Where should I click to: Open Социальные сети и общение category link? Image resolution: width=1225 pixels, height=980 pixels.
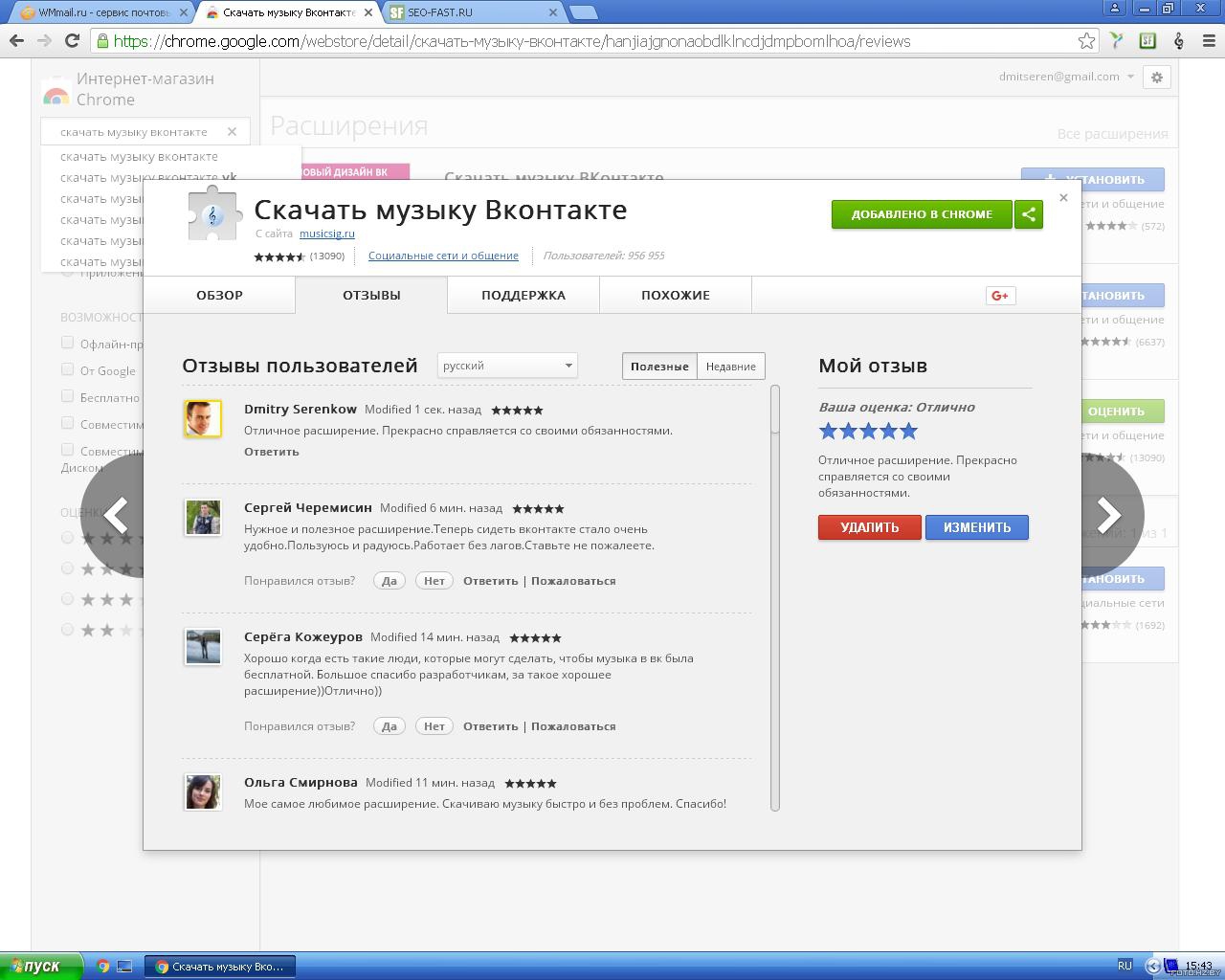443,256
